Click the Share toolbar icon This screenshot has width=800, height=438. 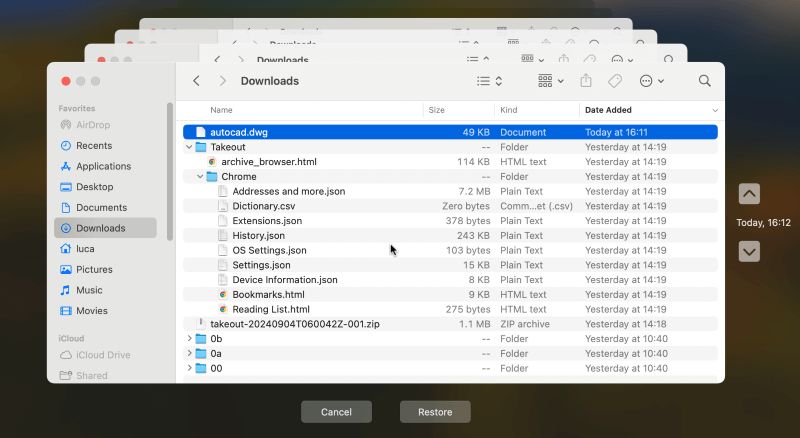click(586, 81)
